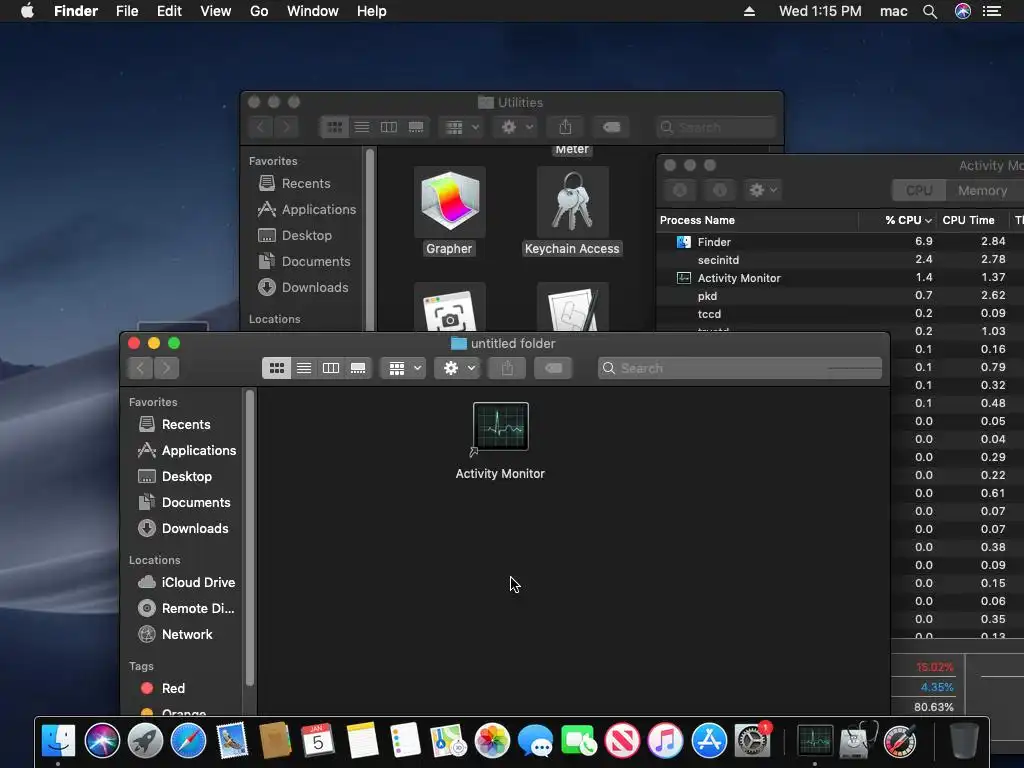Viewport: 1024px width, 768px height.
Task: Select Downloads in untitled folder sidebar
Action: point(184,528)
